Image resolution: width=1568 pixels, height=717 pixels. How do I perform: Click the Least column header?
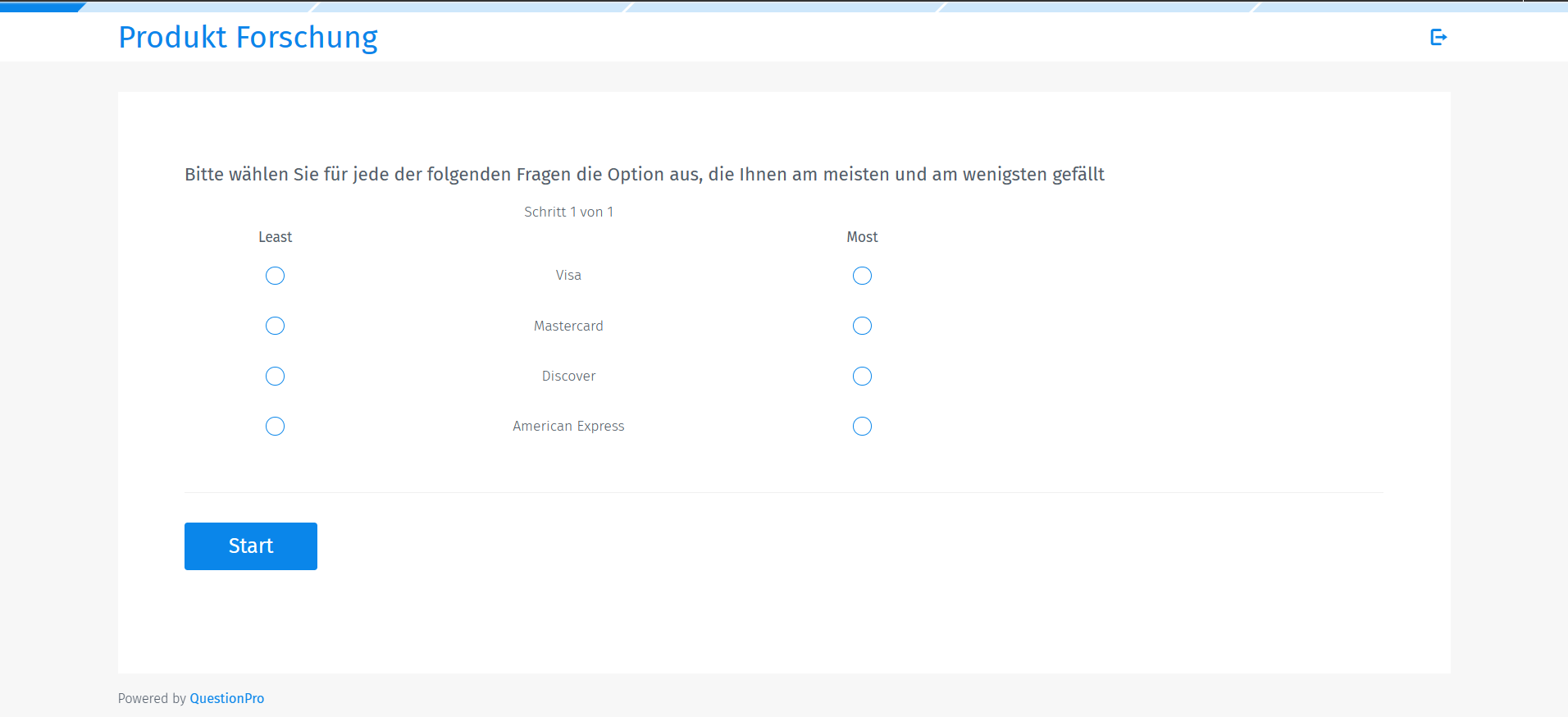pyautogui.click(x=276, y=237)
